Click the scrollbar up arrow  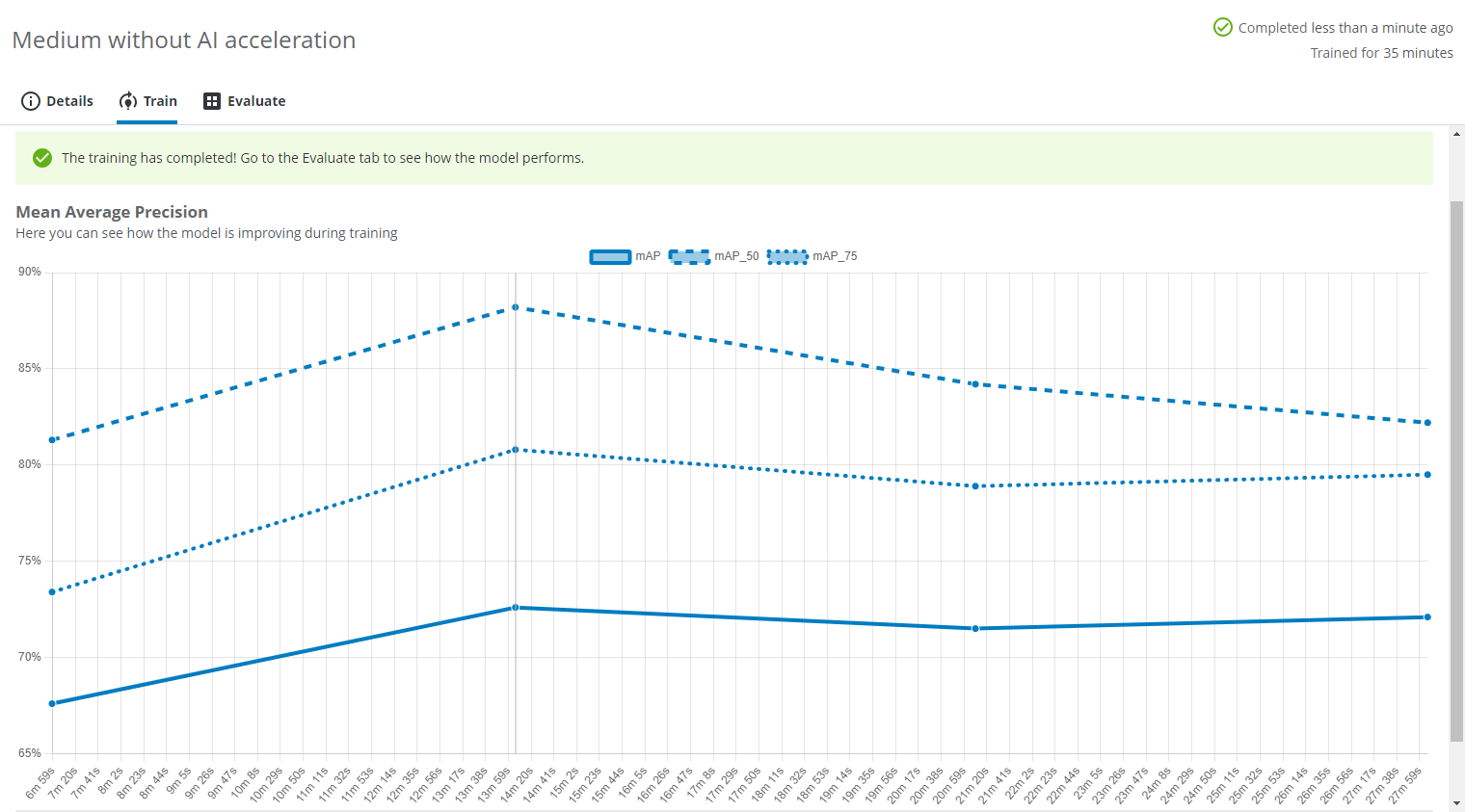click(1456, 134)
